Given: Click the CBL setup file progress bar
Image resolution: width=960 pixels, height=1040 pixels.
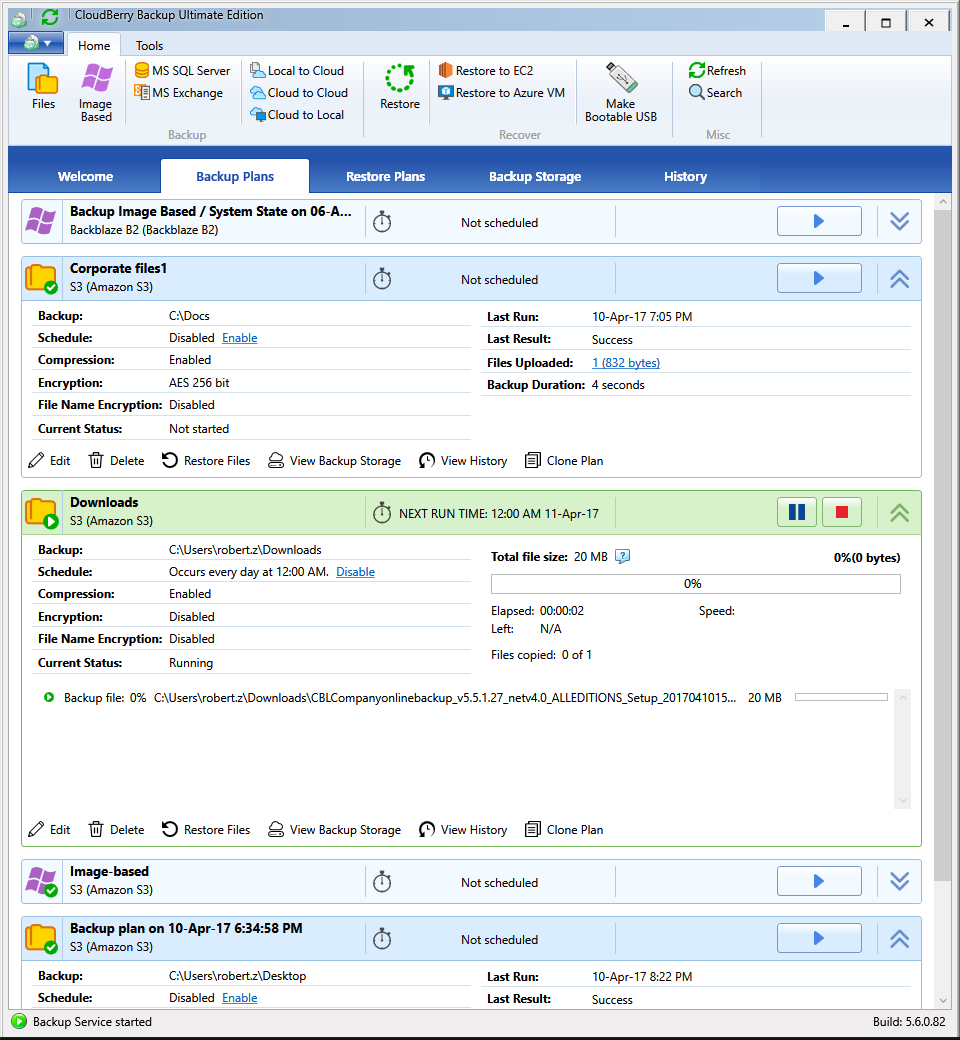Looking at the screenshot, I should point(841,697).
